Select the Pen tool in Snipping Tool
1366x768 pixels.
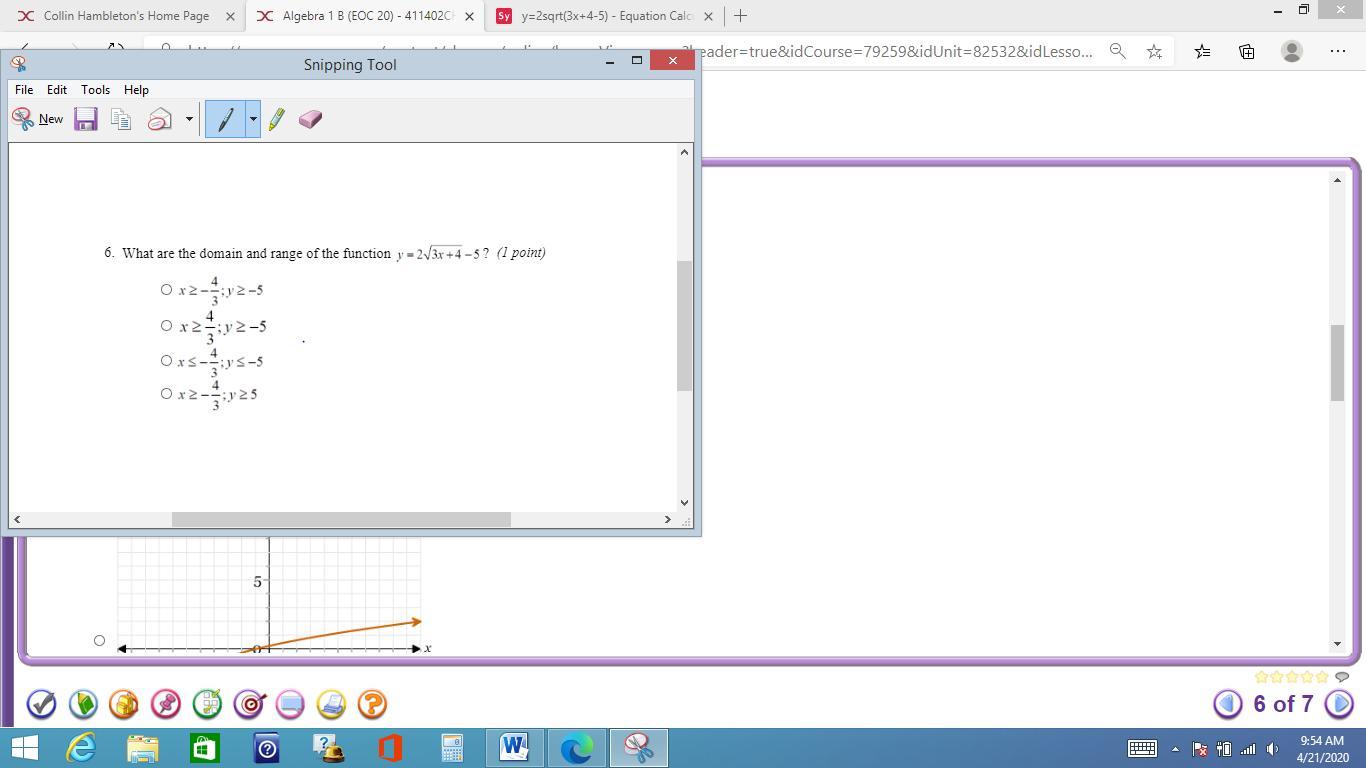(x=226, y=119)
